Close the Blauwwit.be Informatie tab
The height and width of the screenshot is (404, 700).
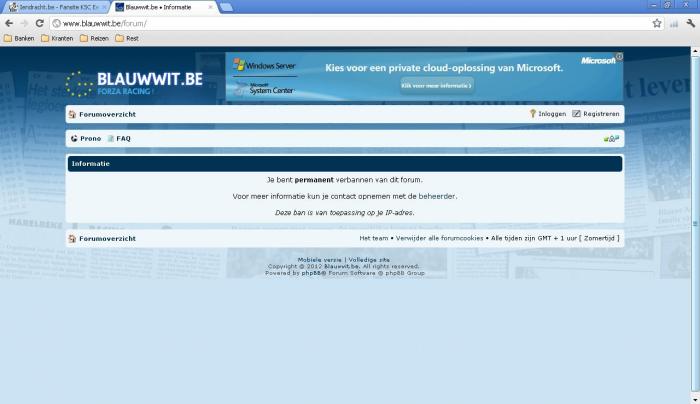click(210, 7)
